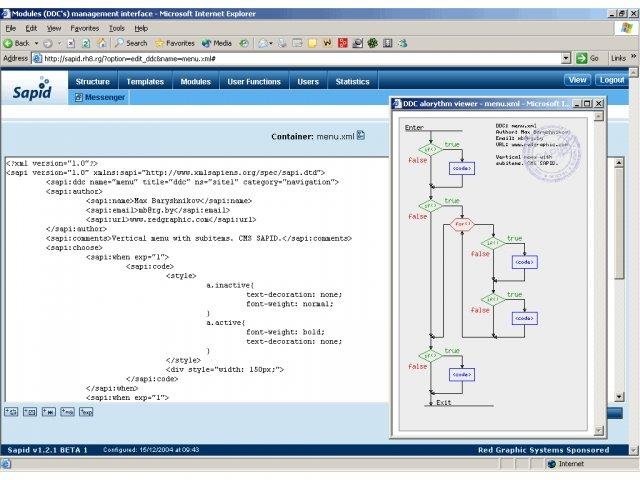
Task: Click the Go button
Action: point(587,58)
